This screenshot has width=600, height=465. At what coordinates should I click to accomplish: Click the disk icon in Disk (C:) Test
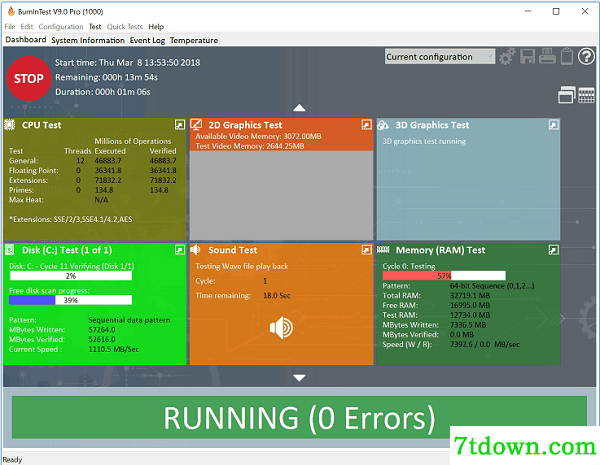[10, 250]
